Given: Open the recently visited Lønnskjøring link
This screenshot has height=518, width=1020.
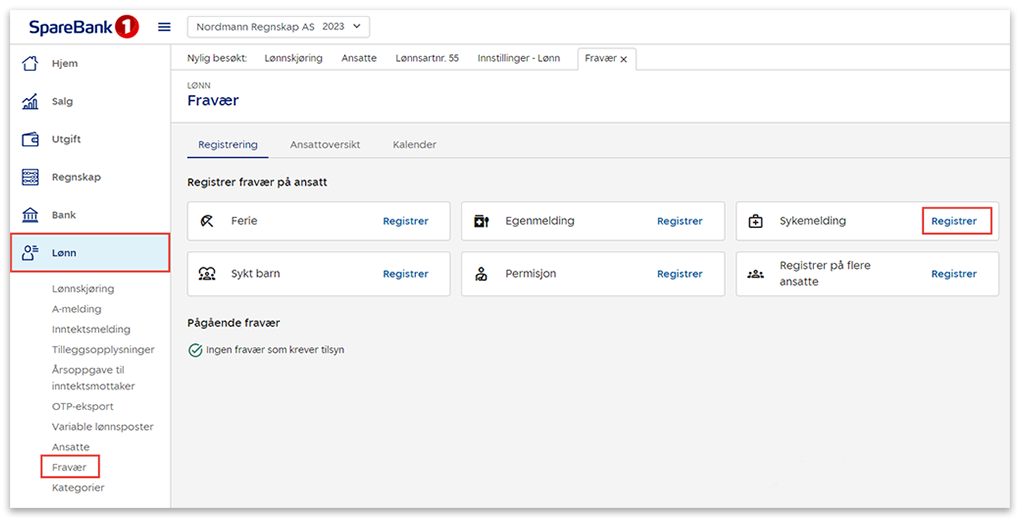Looking at the screenshot, I should pyautogui.click(x=293, y=59).
